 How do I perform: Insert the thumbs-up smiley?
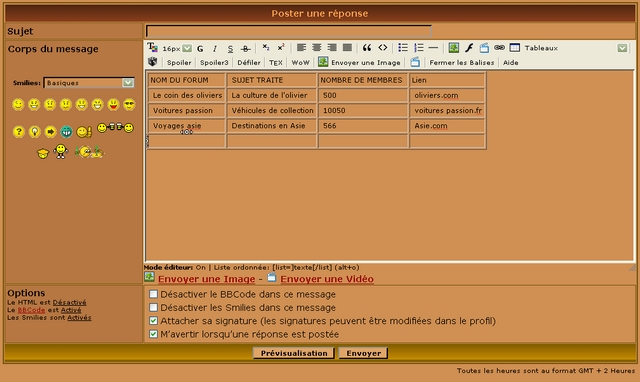[x=84, y=131]
